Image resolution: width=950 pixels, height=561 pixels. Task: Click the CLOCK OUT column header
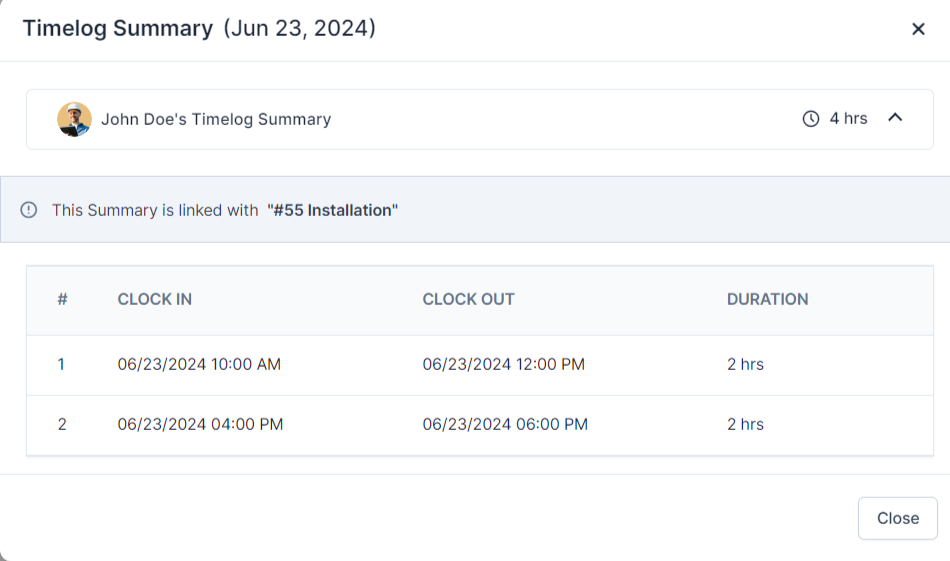coord(468,299)
